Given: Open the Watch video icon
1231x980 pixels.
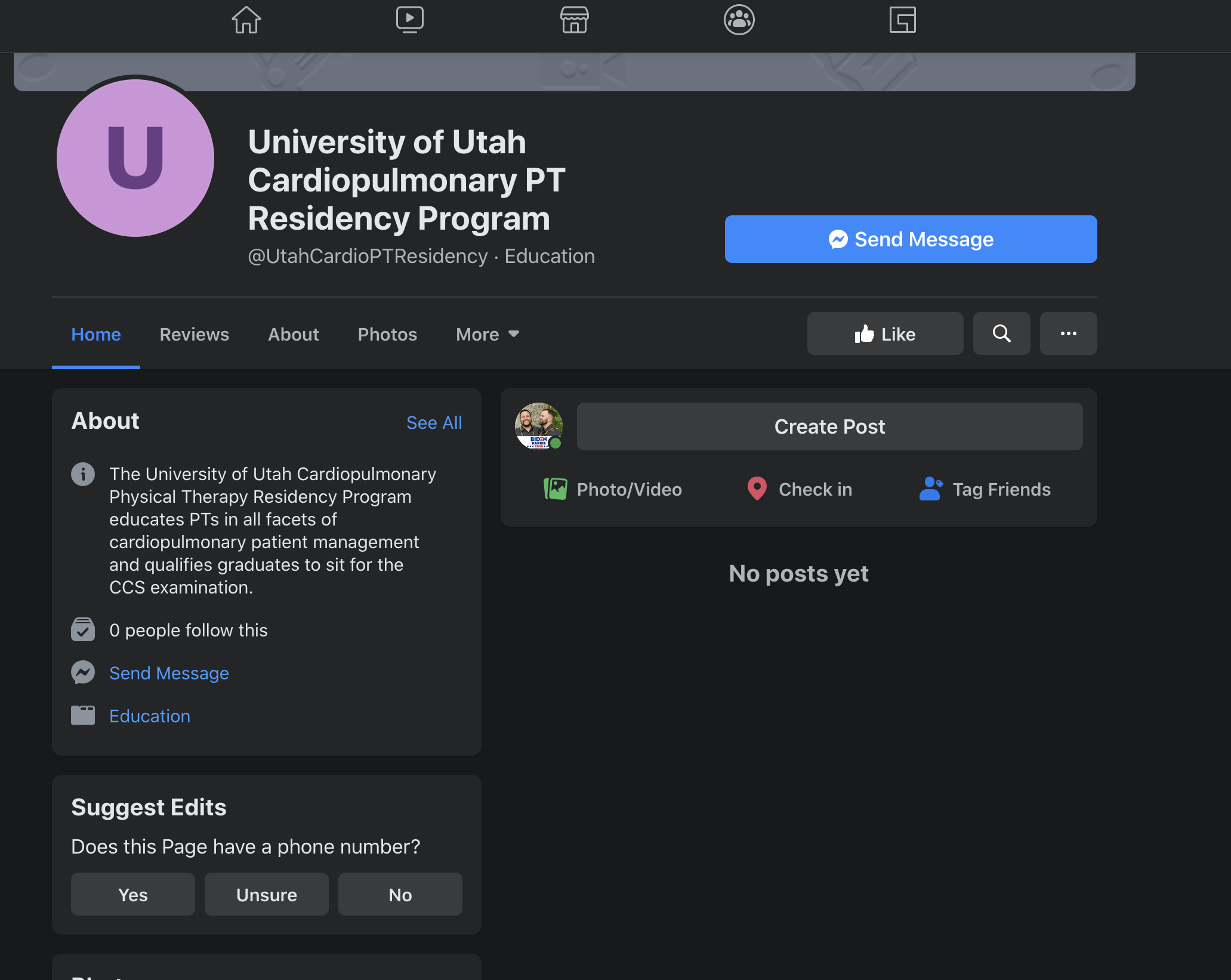Looking at the screenshot, I should [x=410, y=20].
